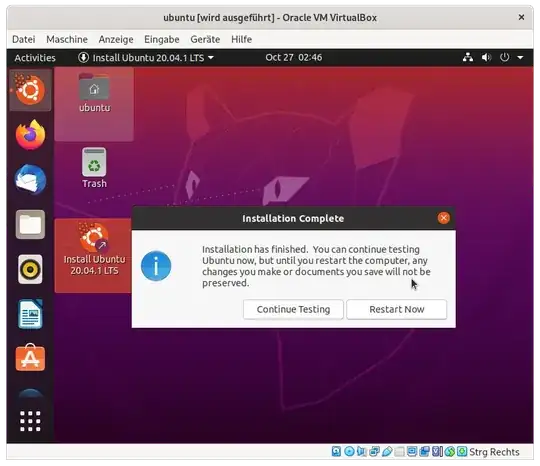Click the Continue Testing button
The image size is (540, 466).
click(x=293, y=309)
